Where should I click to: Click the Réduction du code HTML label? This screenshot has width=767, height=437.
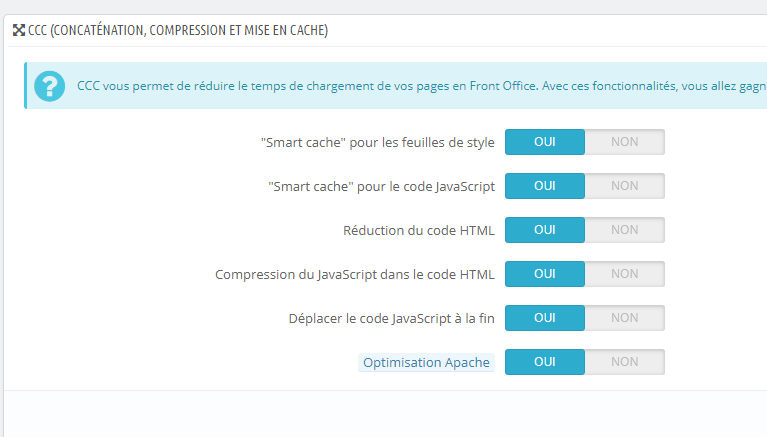418,230
